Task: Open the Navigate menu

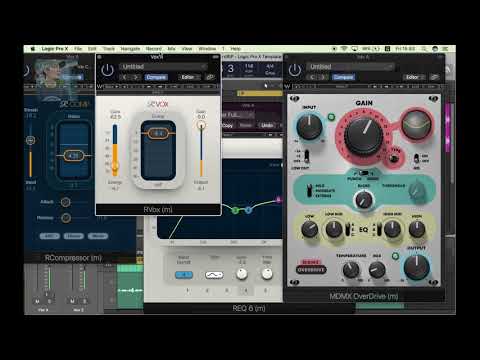Action: click(x=130, y=49)
